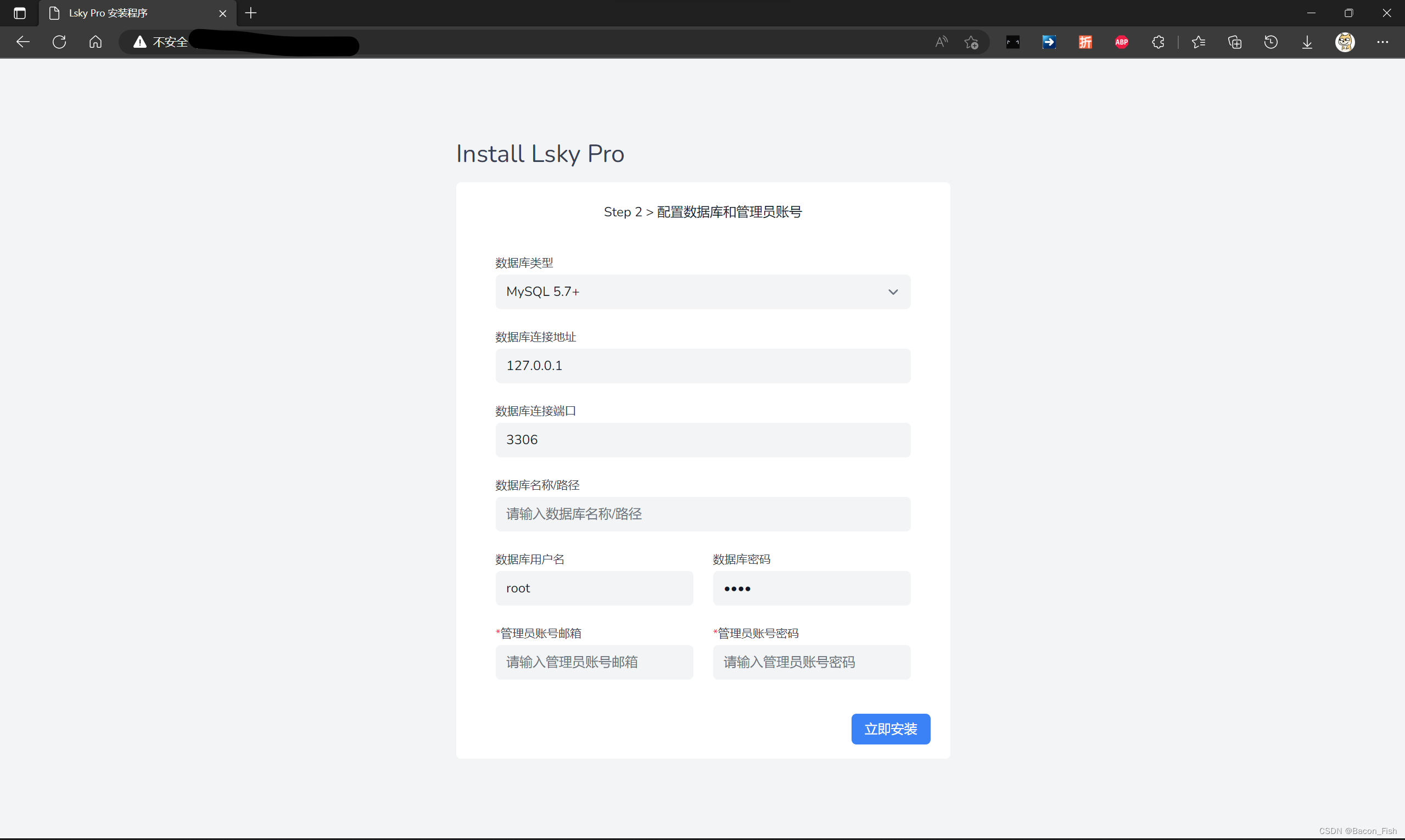
Task: Open the Collections icon
Action: (x=1235, y=42)
